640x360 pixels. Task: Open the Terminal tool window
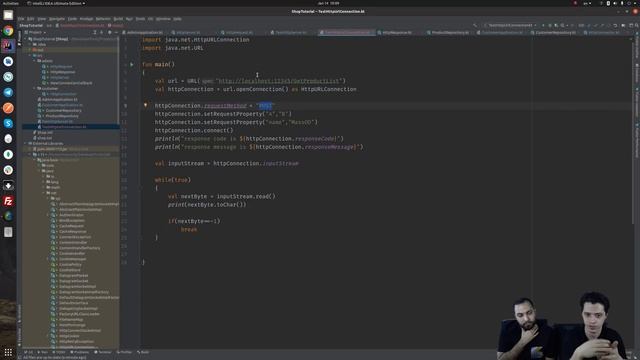[102, 352]
